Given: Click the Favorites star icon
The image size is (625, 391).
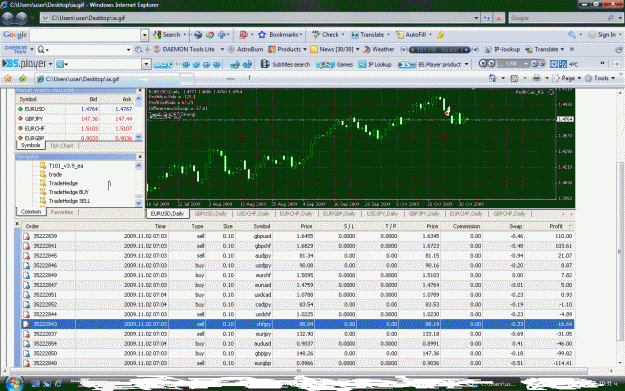Looking at the screenshot, I should coord(8,79).
